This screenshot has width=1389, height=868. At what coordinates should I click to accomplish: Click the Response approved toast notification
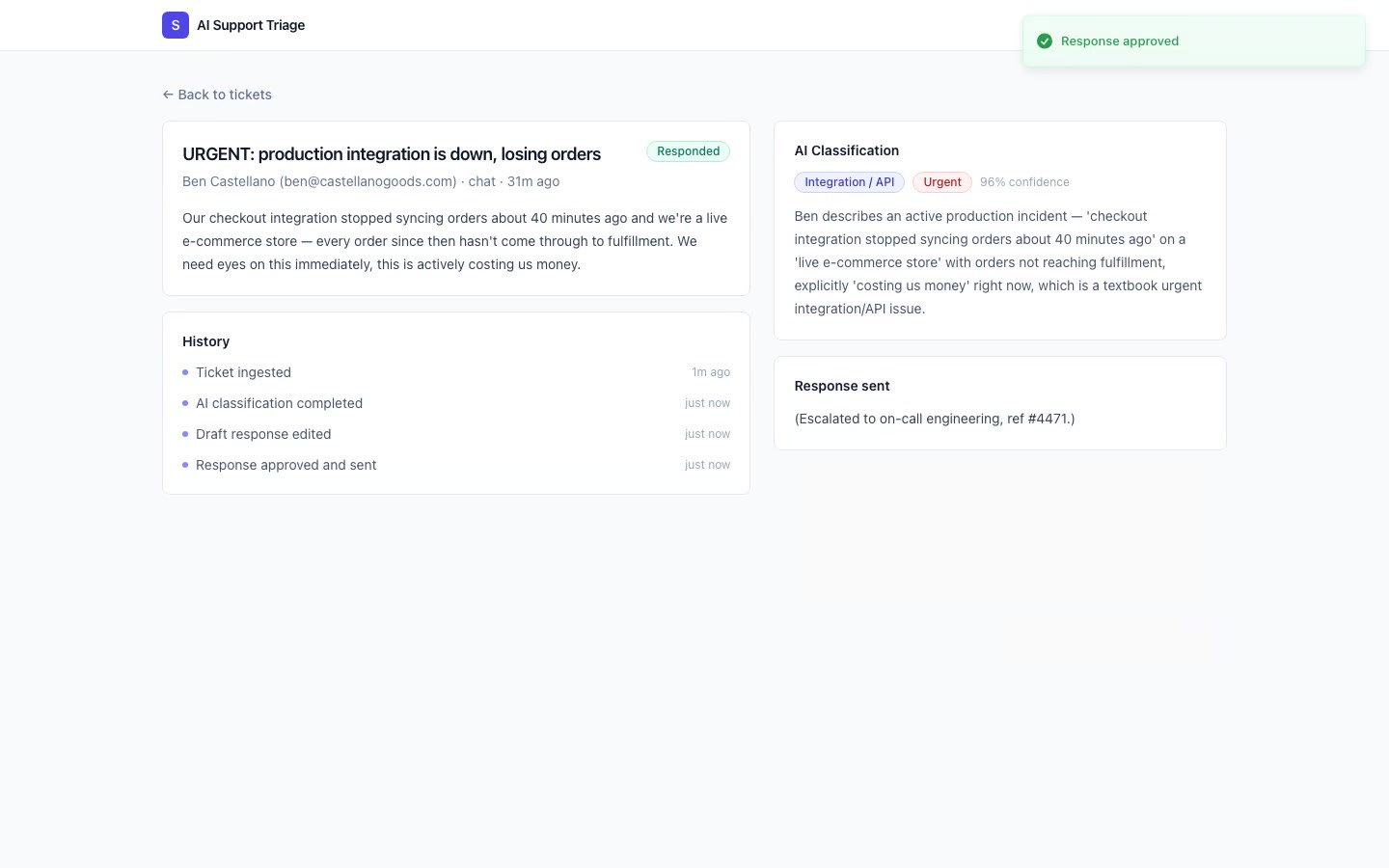pyautogui.click(x=1194, y=41)
